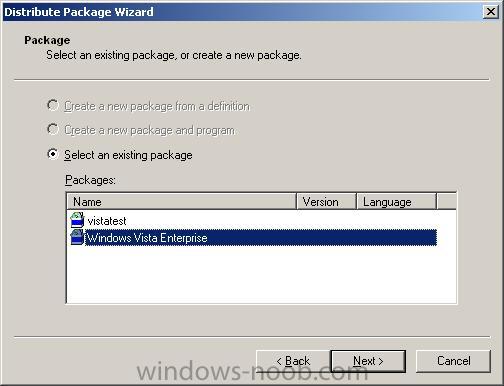
Task: Enable the 'Select an existing package' radio button
Action: (x=53, y=154)
